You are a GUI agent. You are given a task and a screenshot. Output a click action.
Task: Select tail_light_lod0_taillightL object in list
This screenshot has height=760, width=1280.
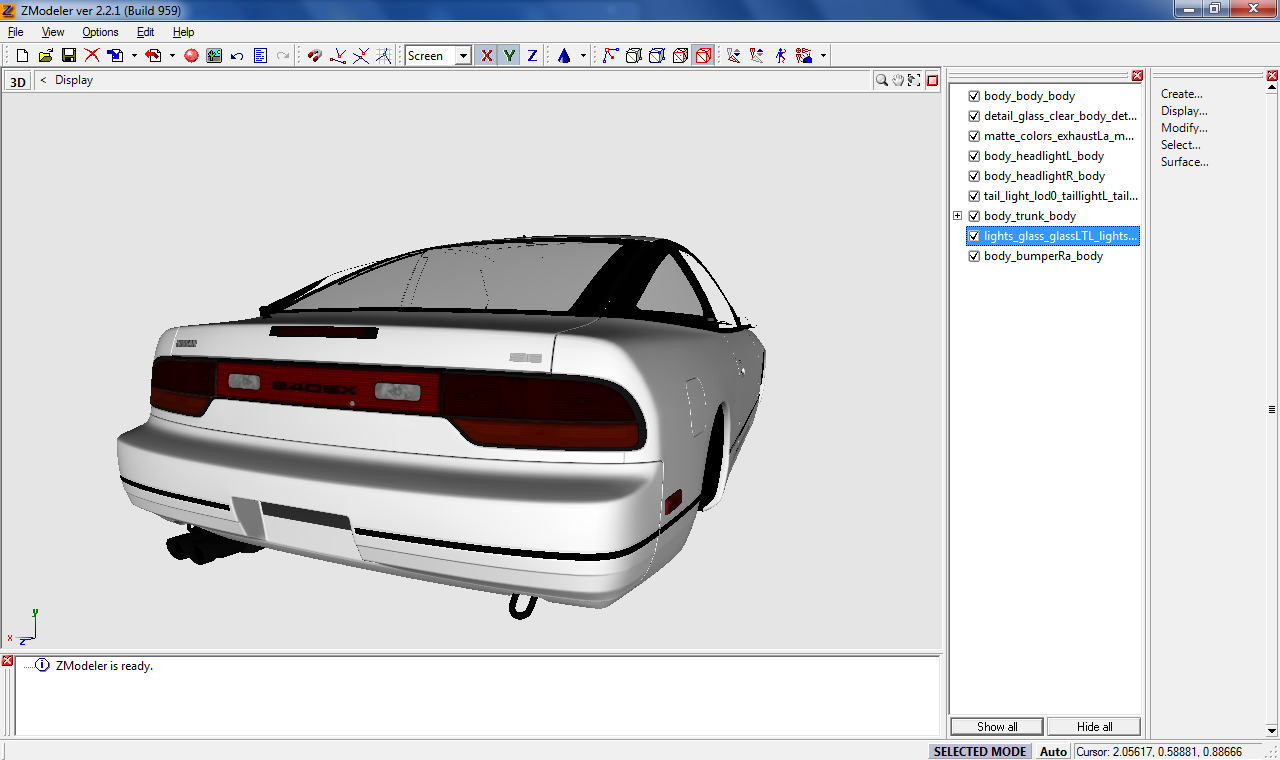click(1060, 196)
